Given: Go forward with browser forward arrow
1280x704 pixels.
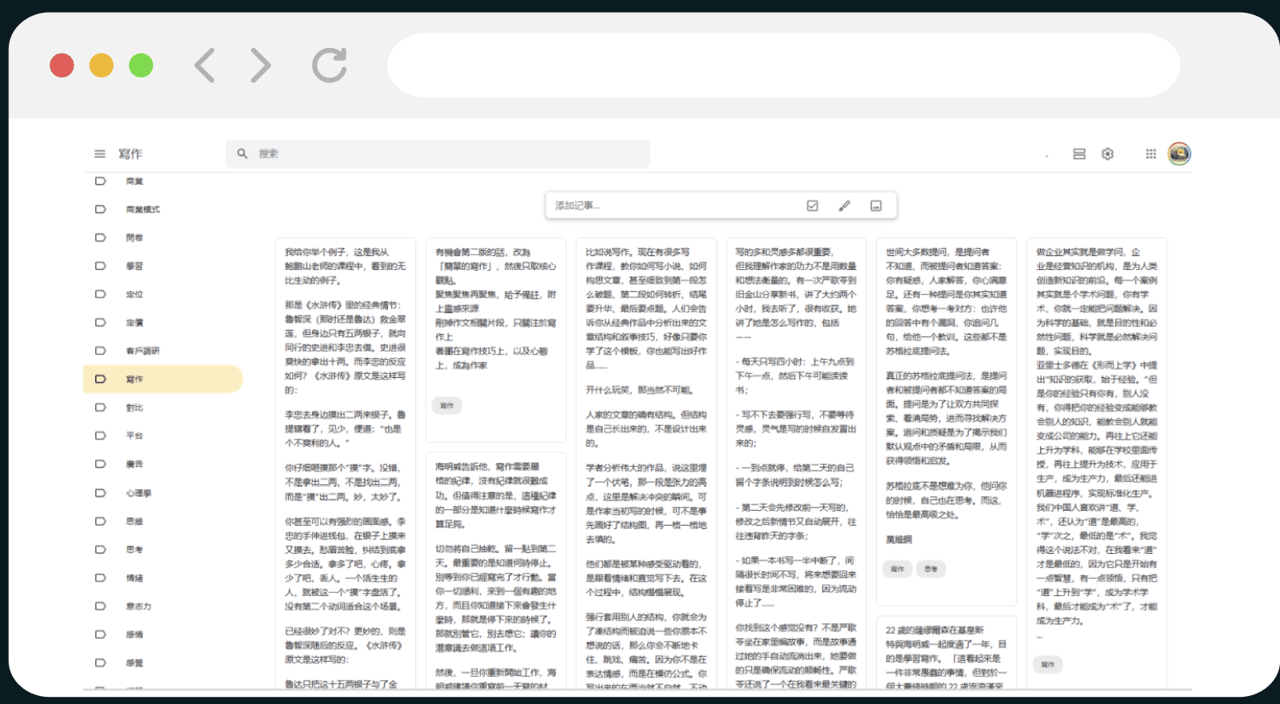Looking at the screenshot, I should click(260, 66).
